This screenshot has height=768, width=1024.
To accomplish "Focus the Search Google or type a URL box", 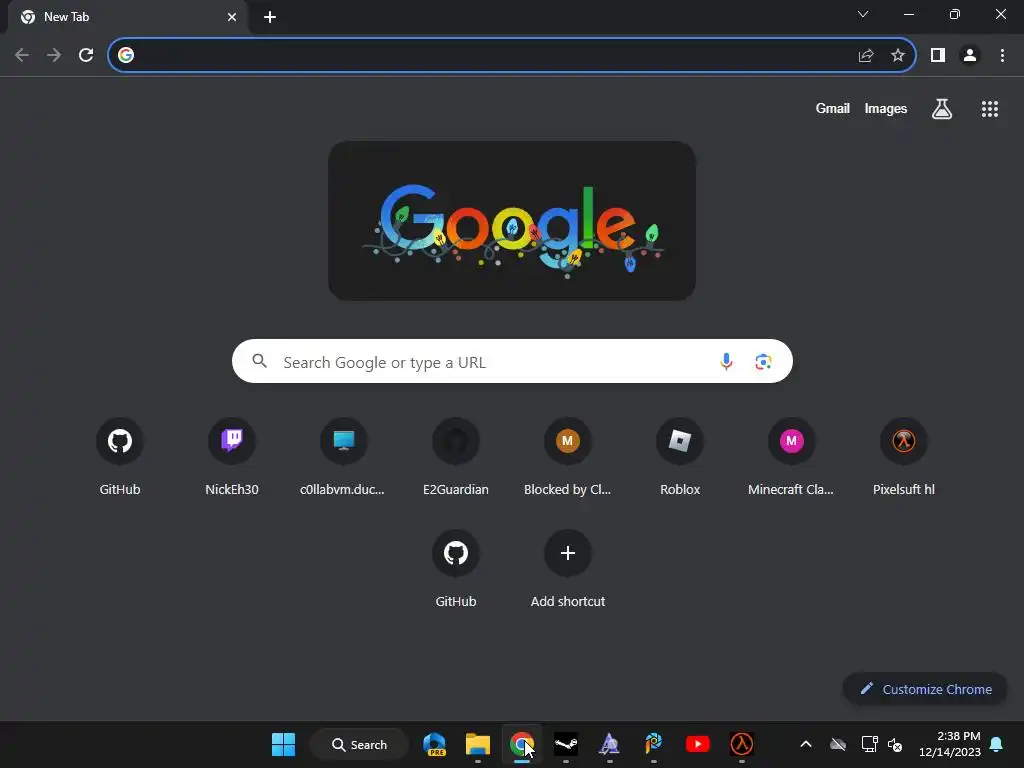I will click(512, 361).
